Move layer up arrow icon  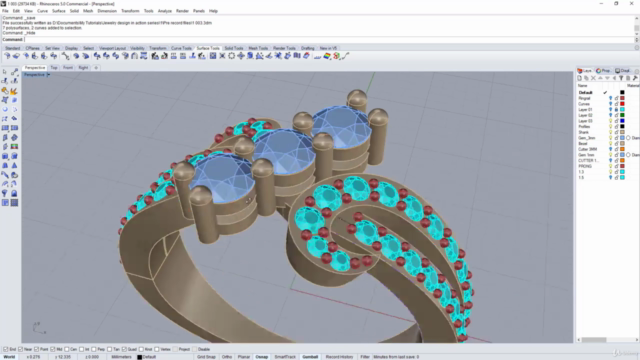[x=600, y=78]
